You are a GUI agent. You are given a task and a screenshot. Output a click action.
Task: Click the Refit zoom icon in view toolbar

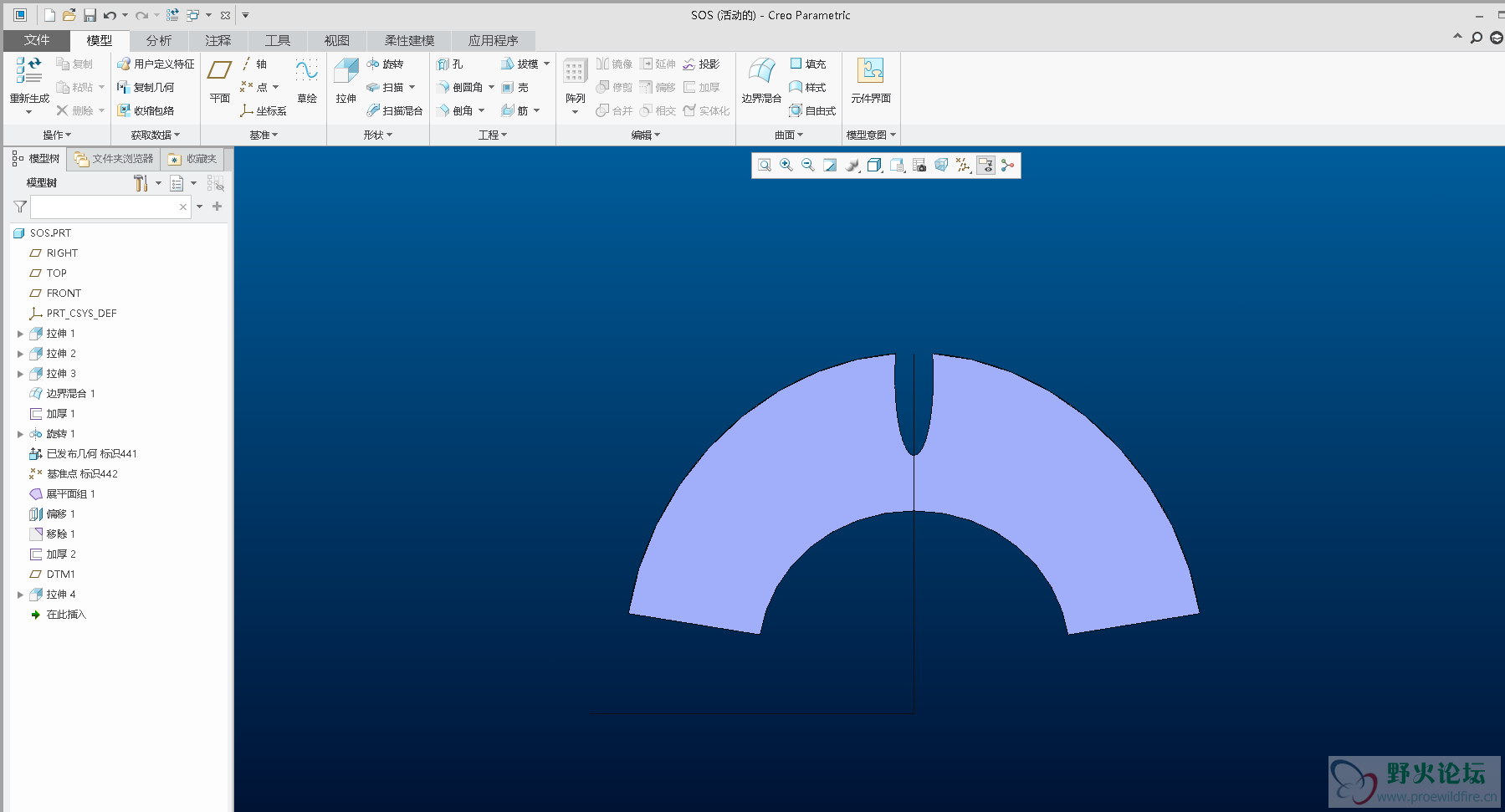(x=765, y=166)
